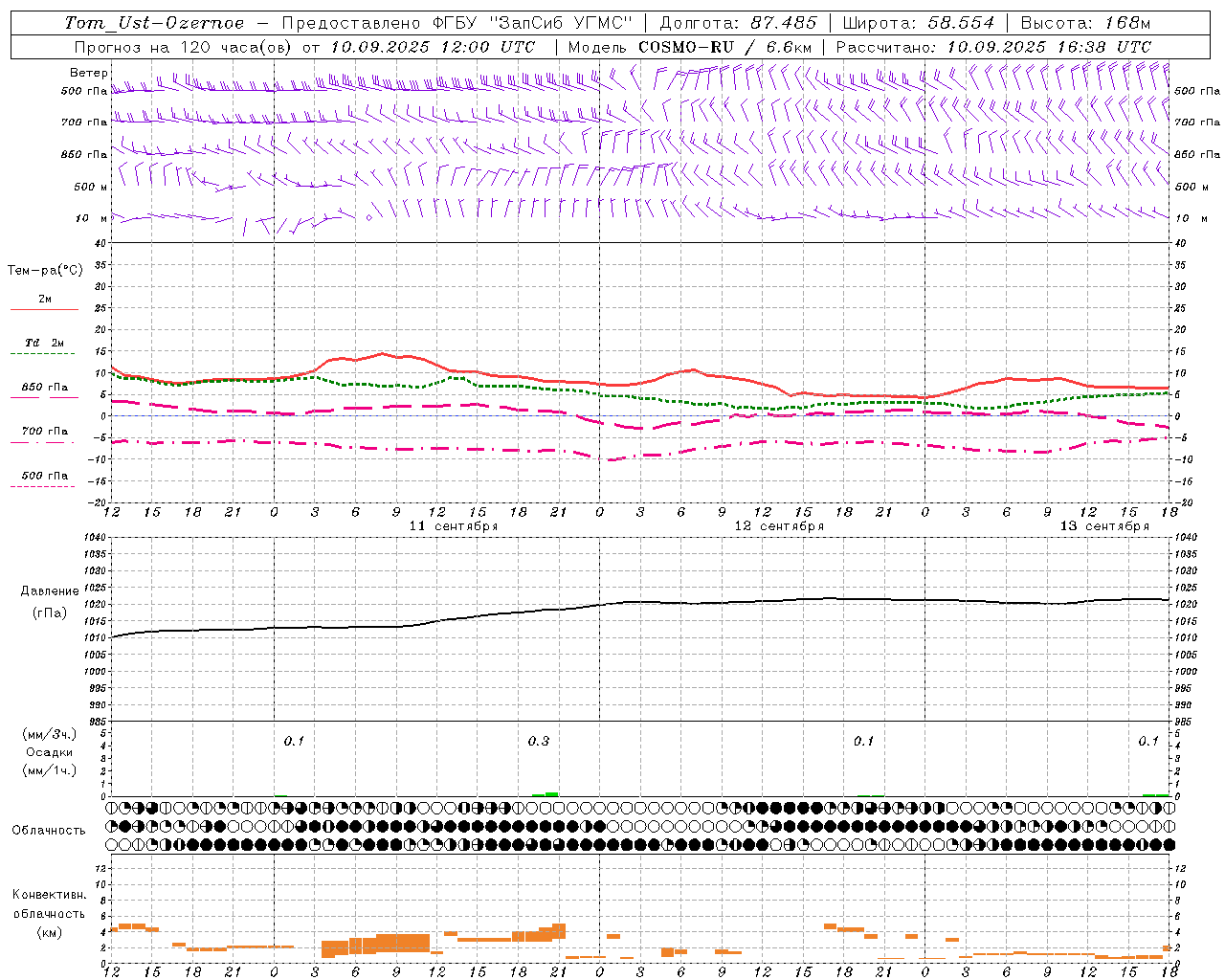Click the provider text ФГБУ "ЗапСиб УГМС"
The height and width of the screenshot is (980, 1225).
coord(535,23)
